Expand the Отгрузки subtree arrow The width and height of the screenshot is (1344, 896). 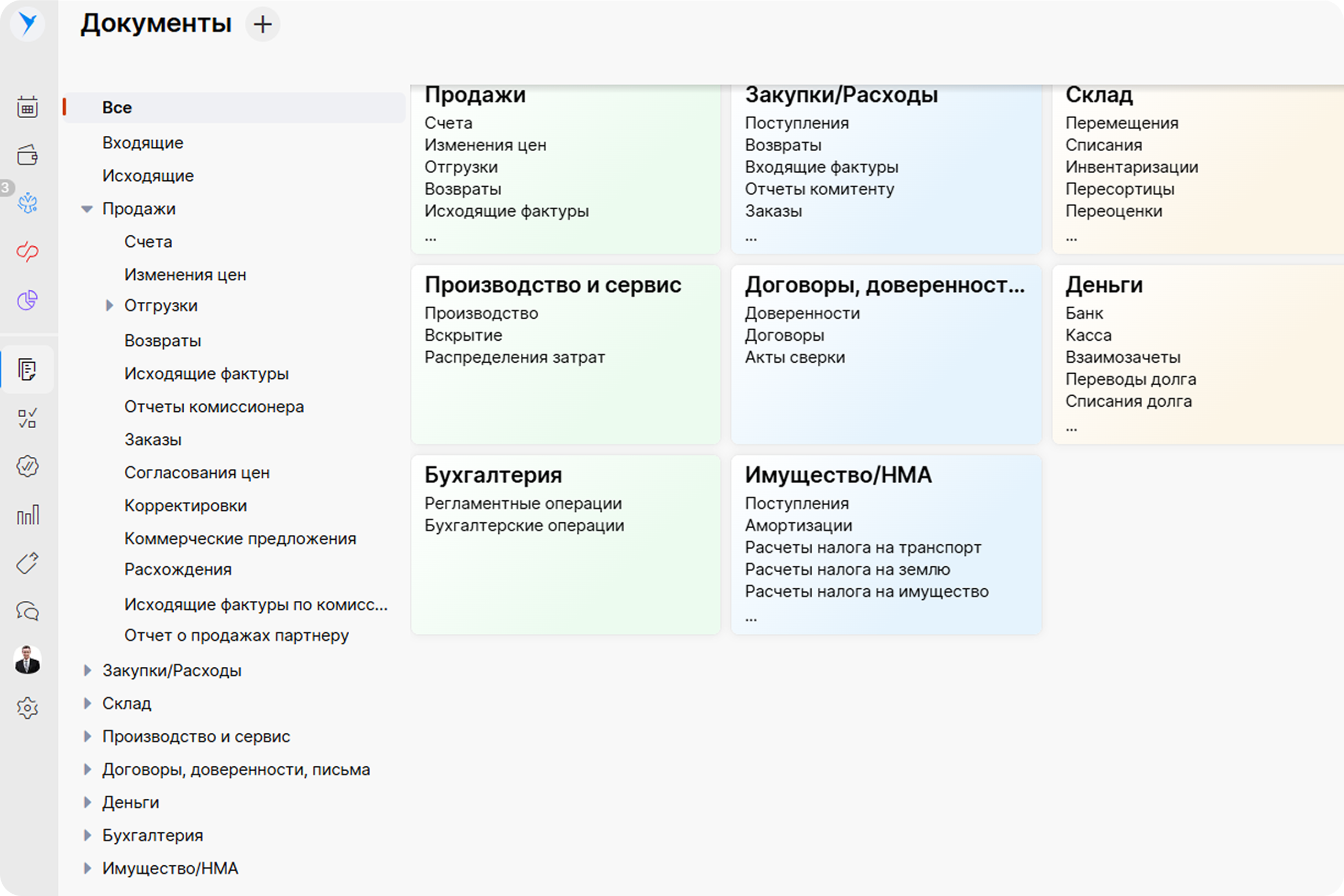(109, 306)
